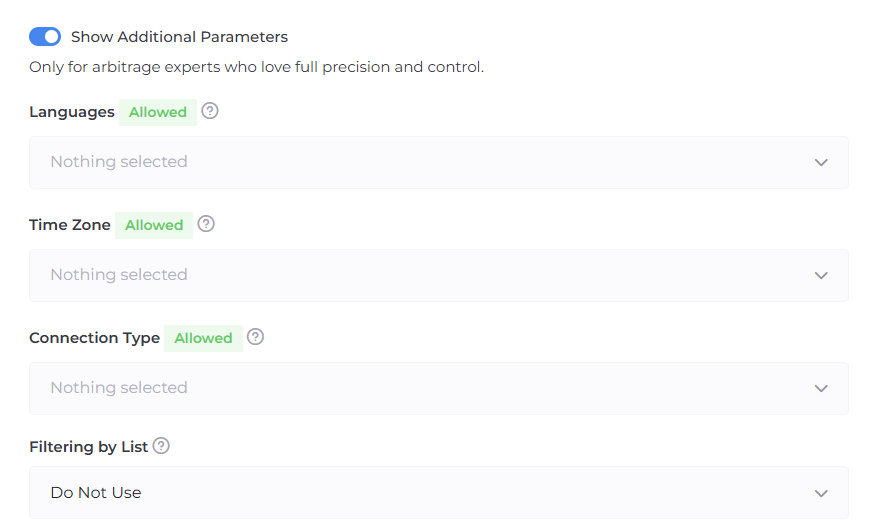Click the help icon next to Languages
889x531 pixels.
[210, 111]
